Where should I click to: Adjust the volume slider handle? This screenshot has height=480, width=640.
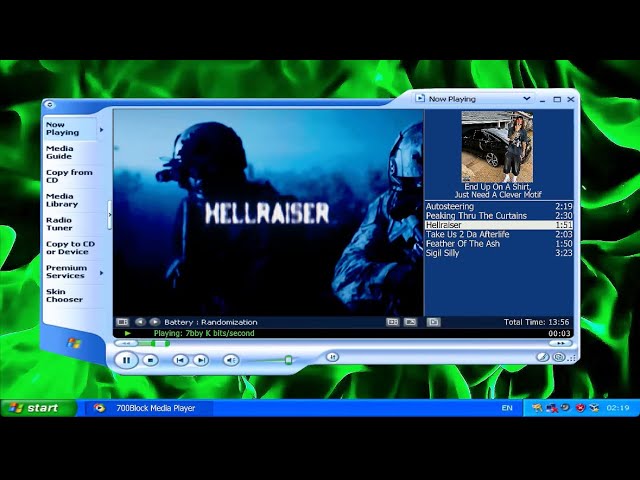click(288, 360)
